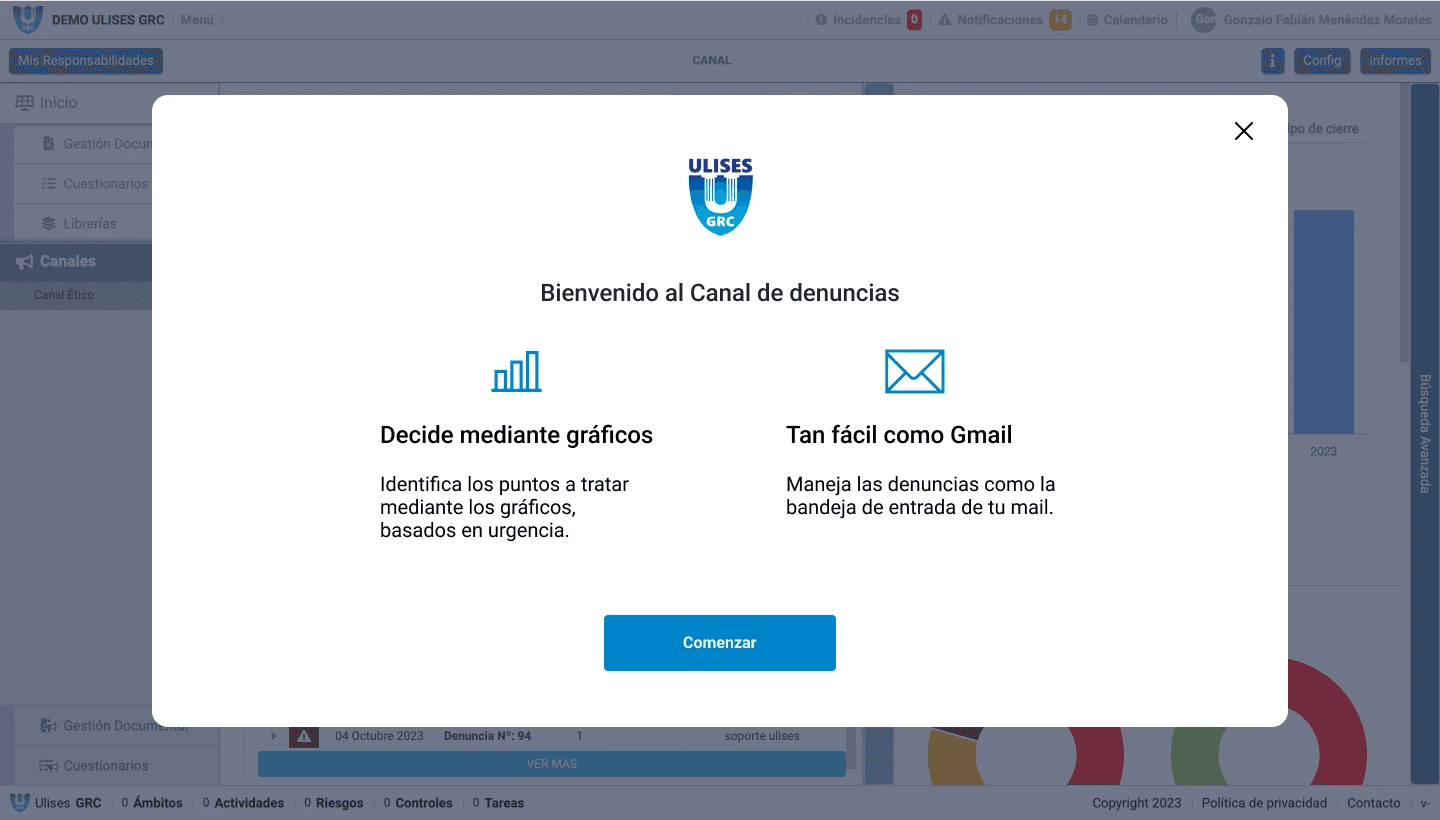This screenshot has width=1440, height=820.
Task: Click the Cuestionarios icon at the sidebar bottom
Action: [48, 766]
